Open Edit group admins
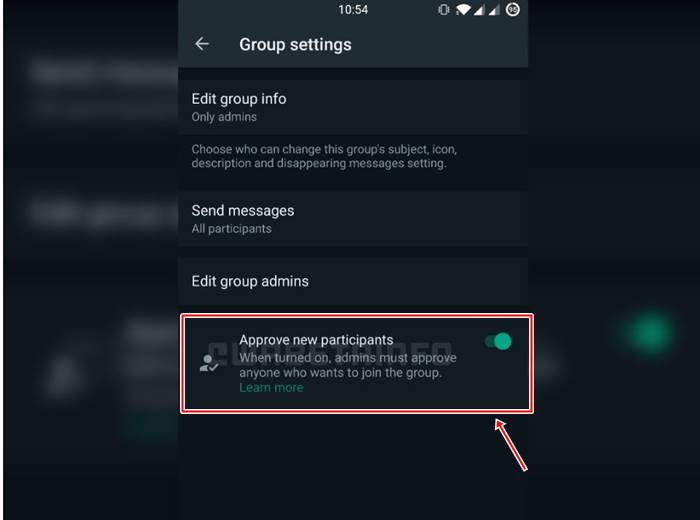Screen dimensions: 700x520 353,281
